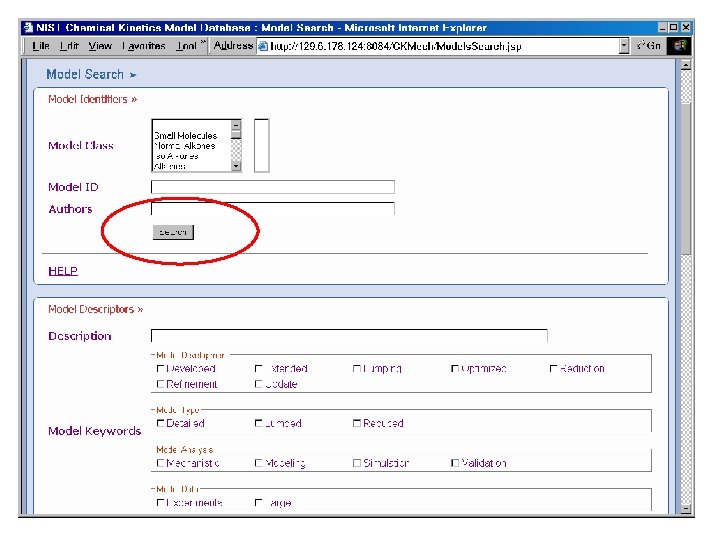Image resolution: width=720 pixels, height=540 pixels.
Task: Open the Favorites menu
Action: point(144,46)
